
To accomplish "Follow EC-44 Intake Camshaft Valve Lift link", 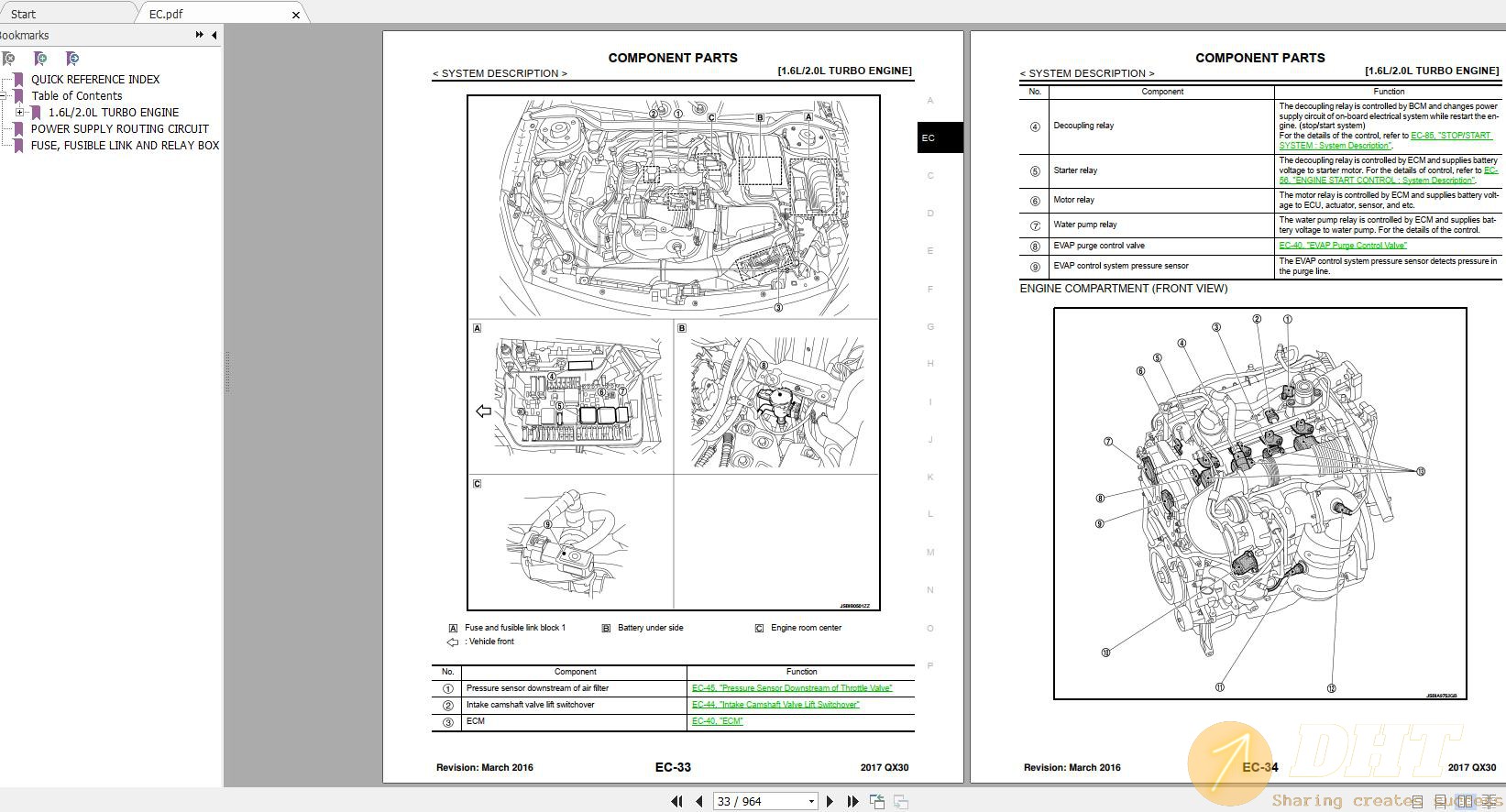I will click(775, 705).
